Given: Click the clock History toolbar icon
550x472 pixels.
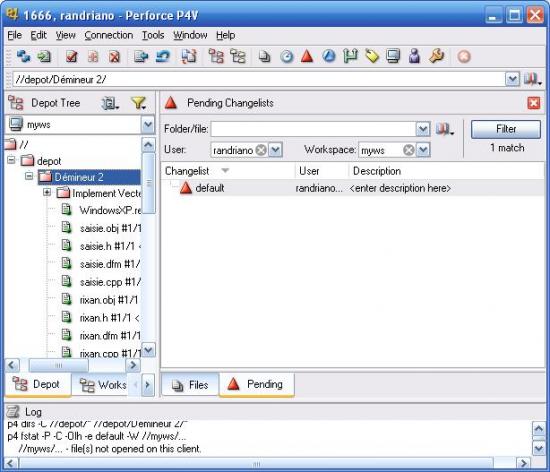Looking at the screenshot, I should click(287, 56).
